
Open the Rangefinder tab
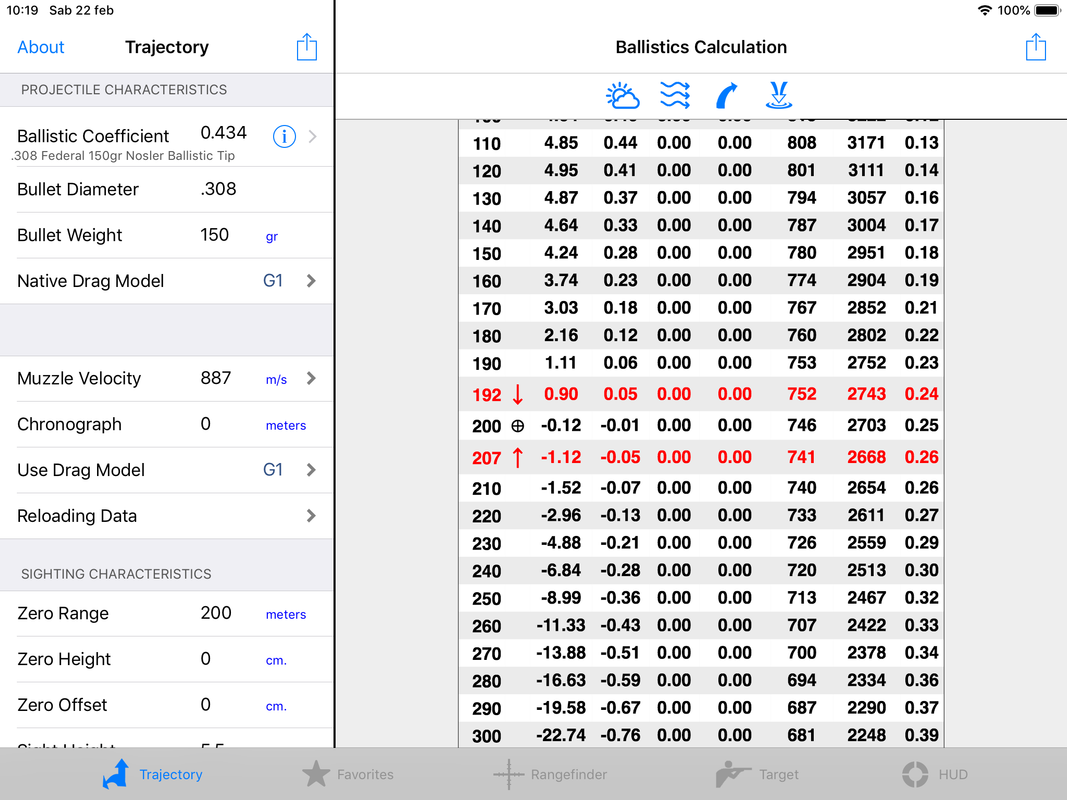pos(550,774)
